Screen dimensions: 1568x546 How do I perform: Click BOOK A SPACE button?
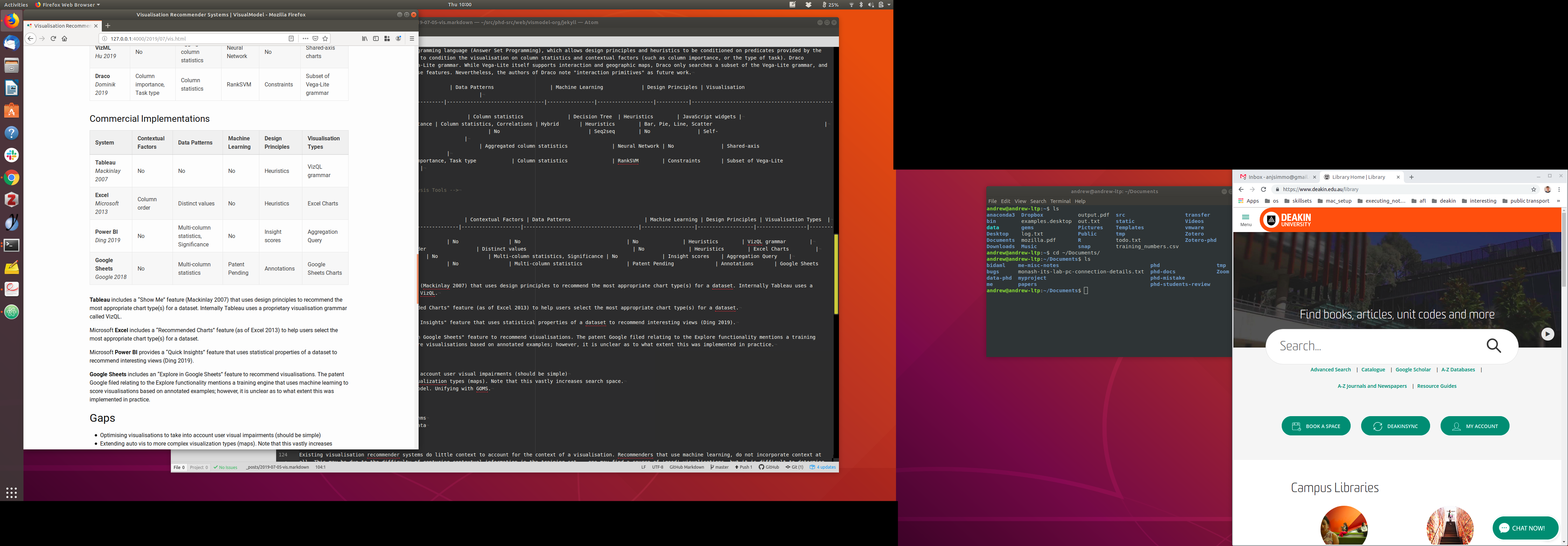point(1315,426)
